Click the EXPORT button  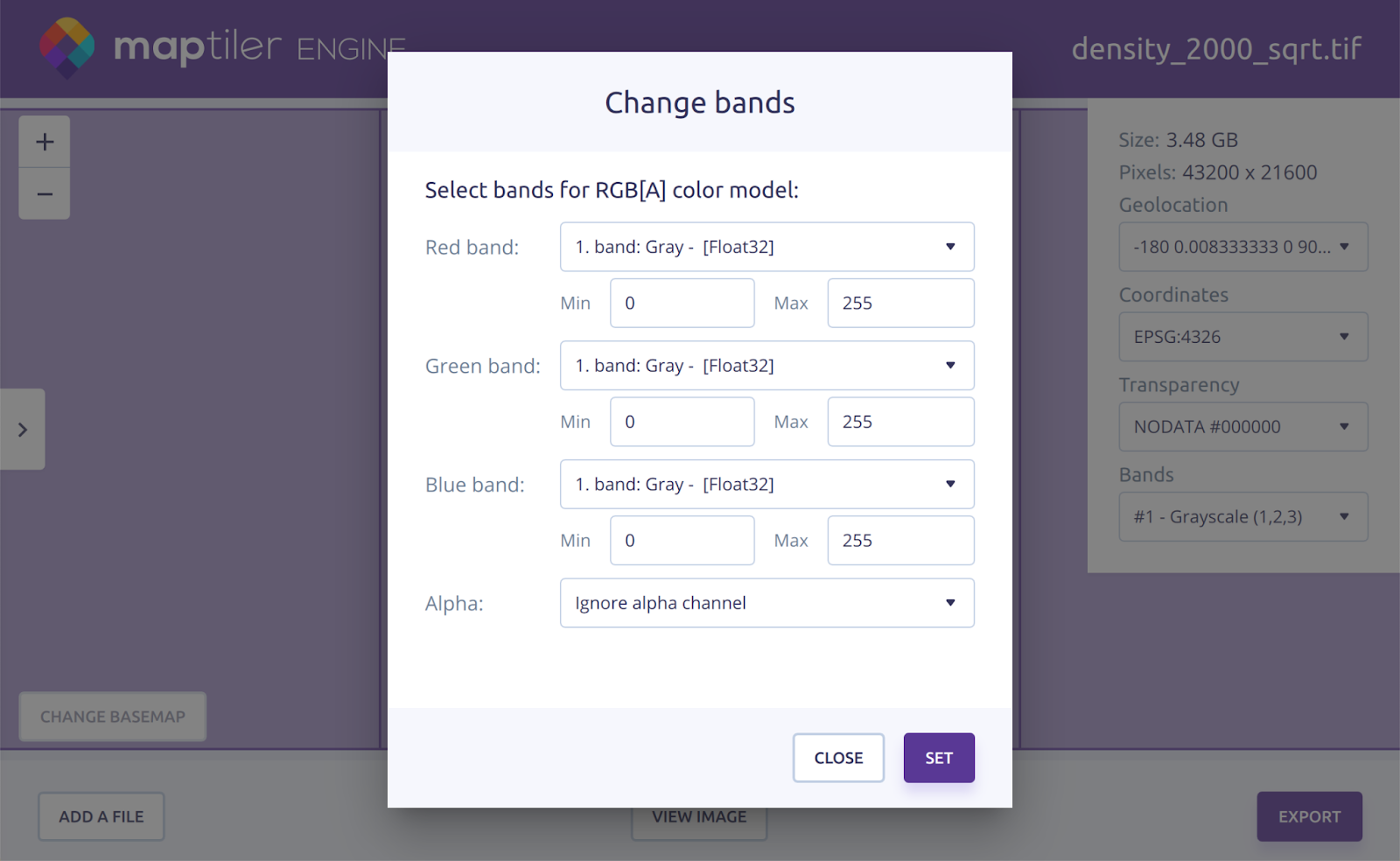[1309, 816]
